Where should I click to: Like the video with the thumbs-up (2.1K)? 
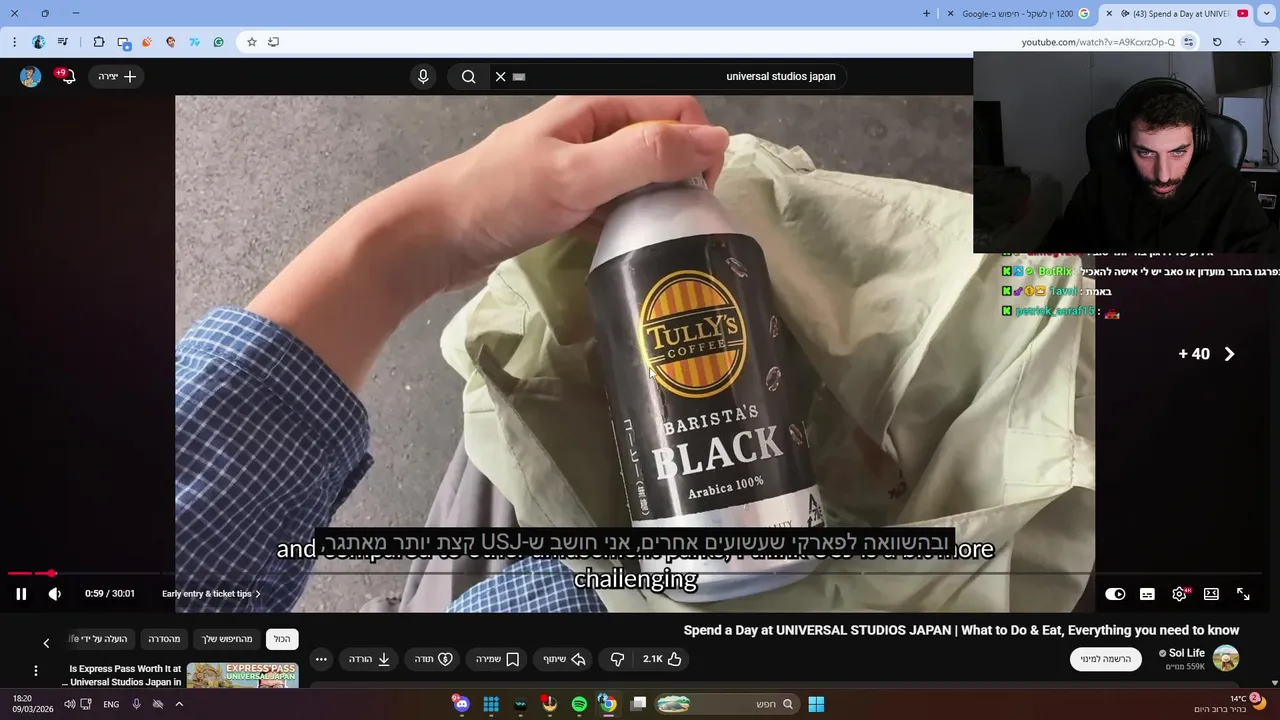[662, 659]
